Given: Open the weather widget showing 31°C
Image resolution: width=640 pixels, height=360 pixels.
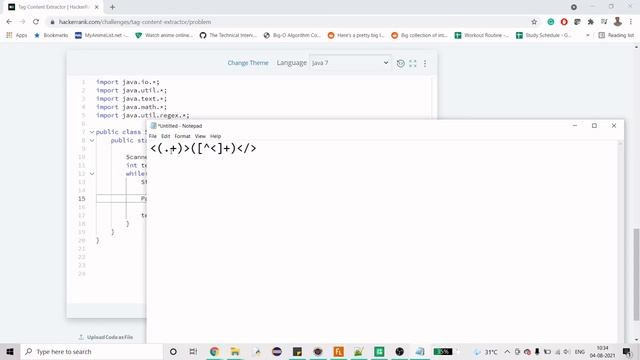Looking at the screenshot, I should 485,351.
